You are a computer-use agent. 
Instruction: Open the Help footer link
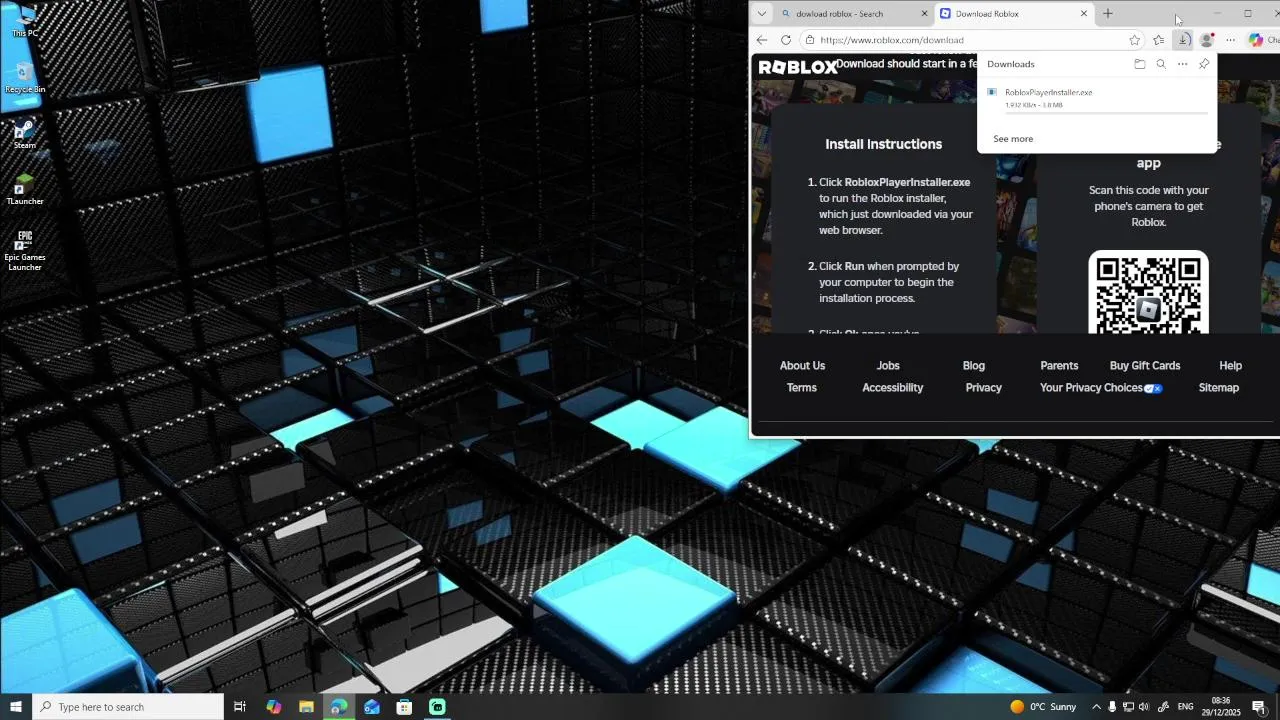(x=1230, y=366)
